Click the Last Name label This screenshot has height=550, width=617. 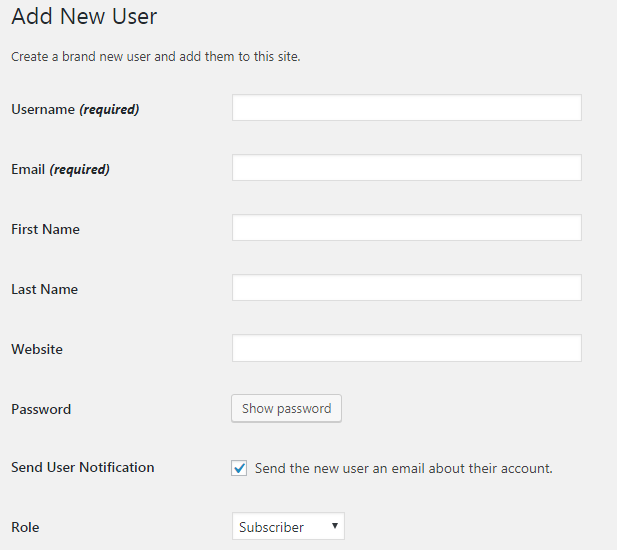pyautogui.click(x=44, y=289)
